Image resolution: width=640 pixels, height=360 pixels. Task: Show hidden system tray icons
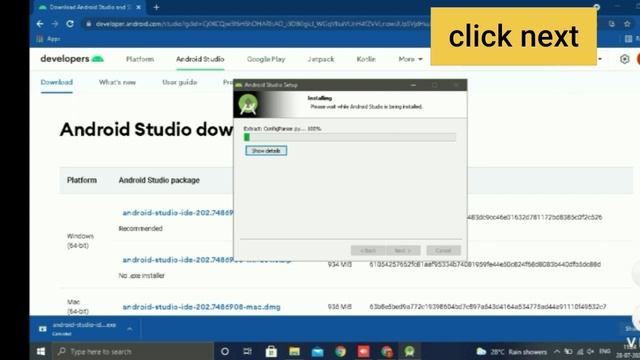point(557,351)
